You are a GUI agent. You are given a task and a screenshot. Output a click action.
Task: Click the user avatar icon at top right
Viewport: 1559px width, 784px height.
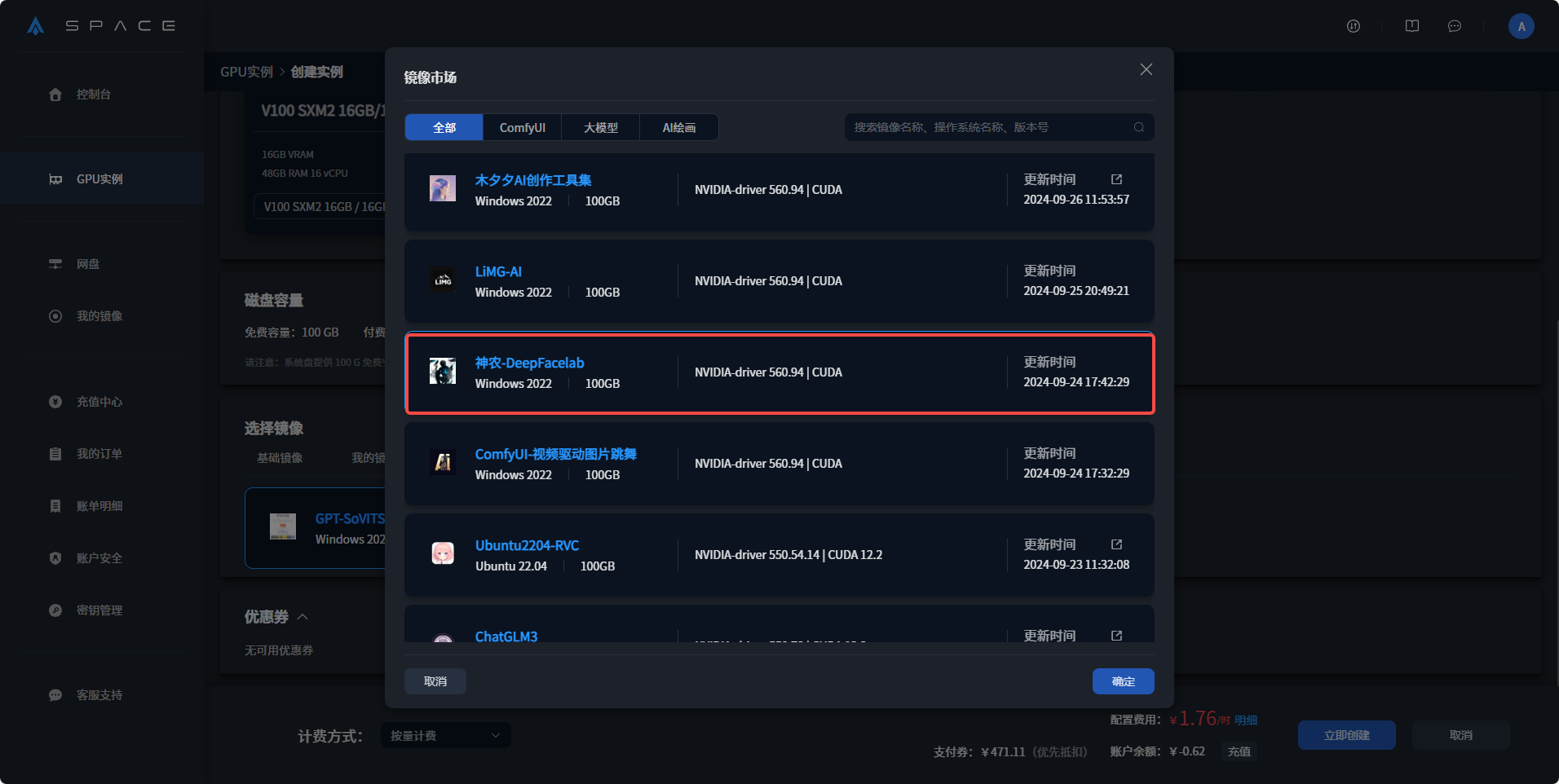coord(1521,26)
